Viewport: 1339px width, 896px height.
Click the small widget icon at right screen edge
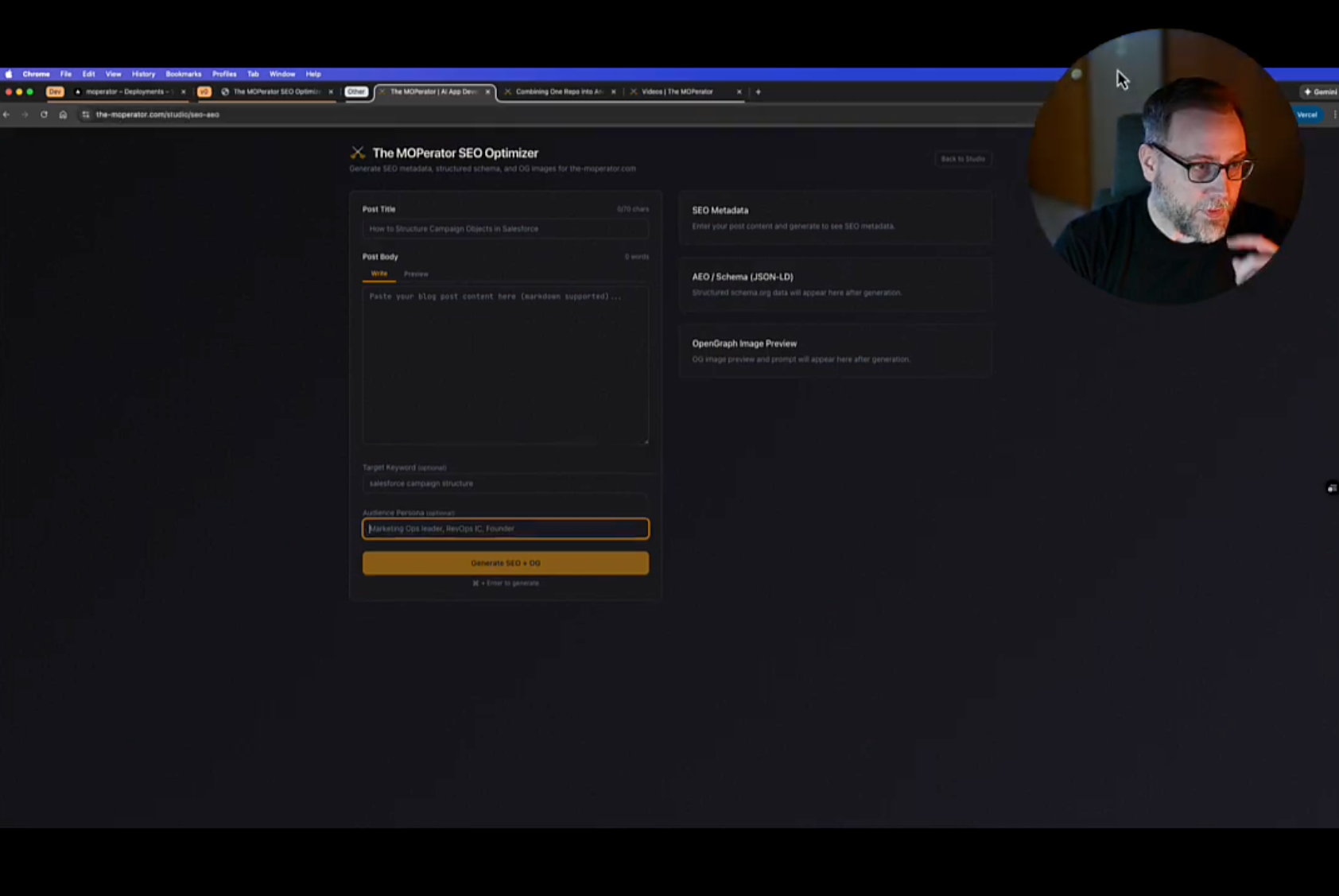pos(1331,488)
